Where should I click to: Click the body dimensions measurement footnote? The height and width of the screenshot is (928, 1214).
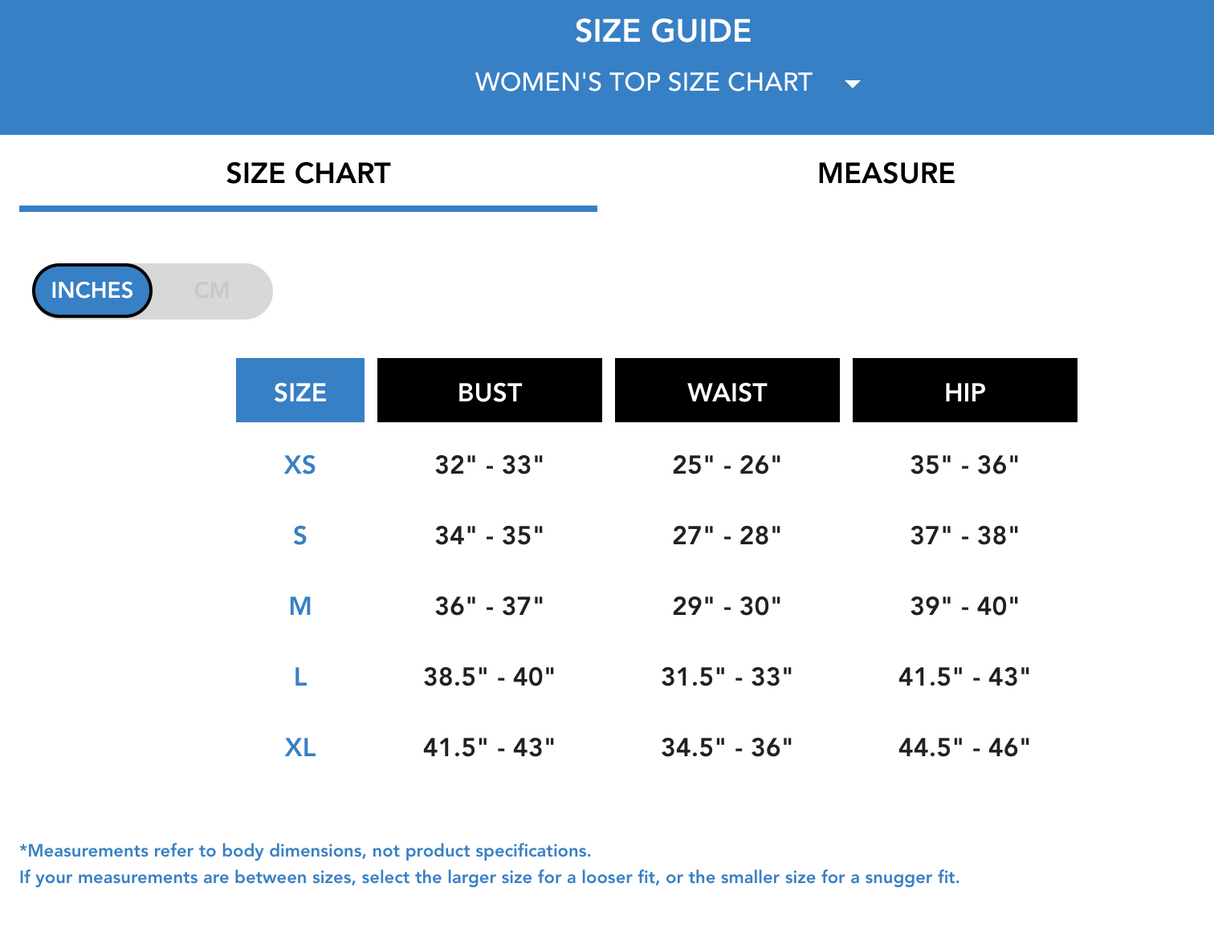point(305,851)
